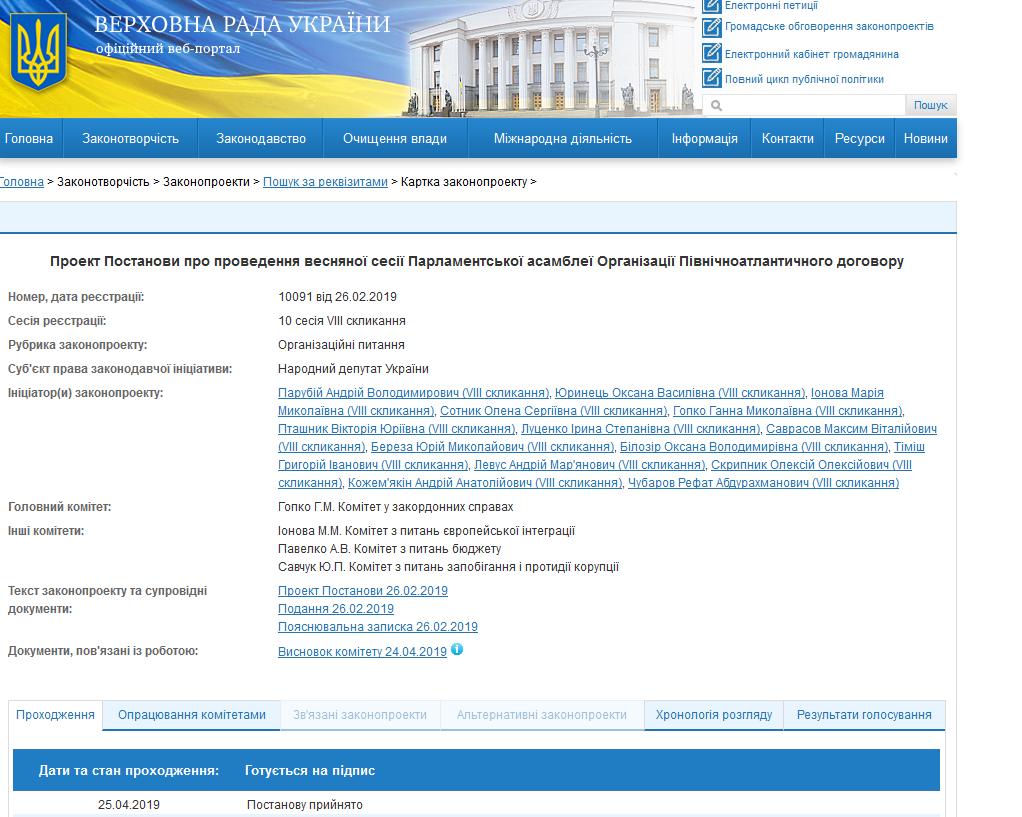Screen dimensions: 1022x817
Task: Open the Законодавство menu
Action: [261, 138]
